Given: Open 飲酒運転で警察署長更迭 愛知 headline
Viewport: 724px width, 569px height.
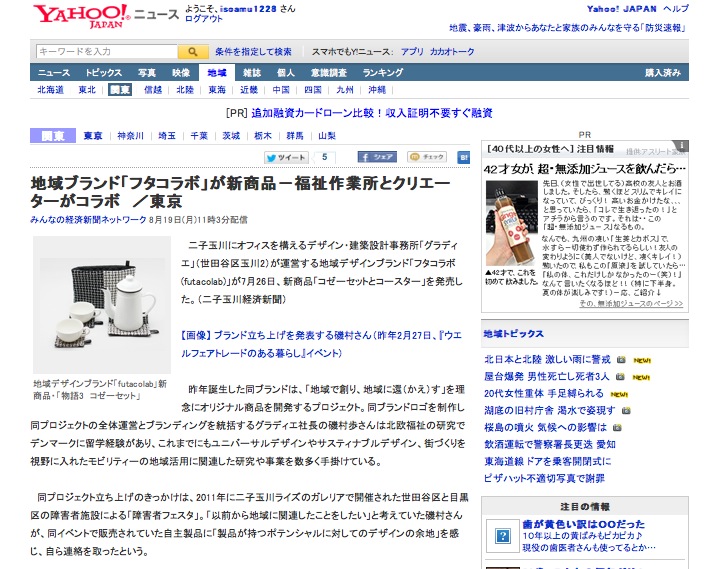Looking at the screenshot, I should [x=550, y=444].
